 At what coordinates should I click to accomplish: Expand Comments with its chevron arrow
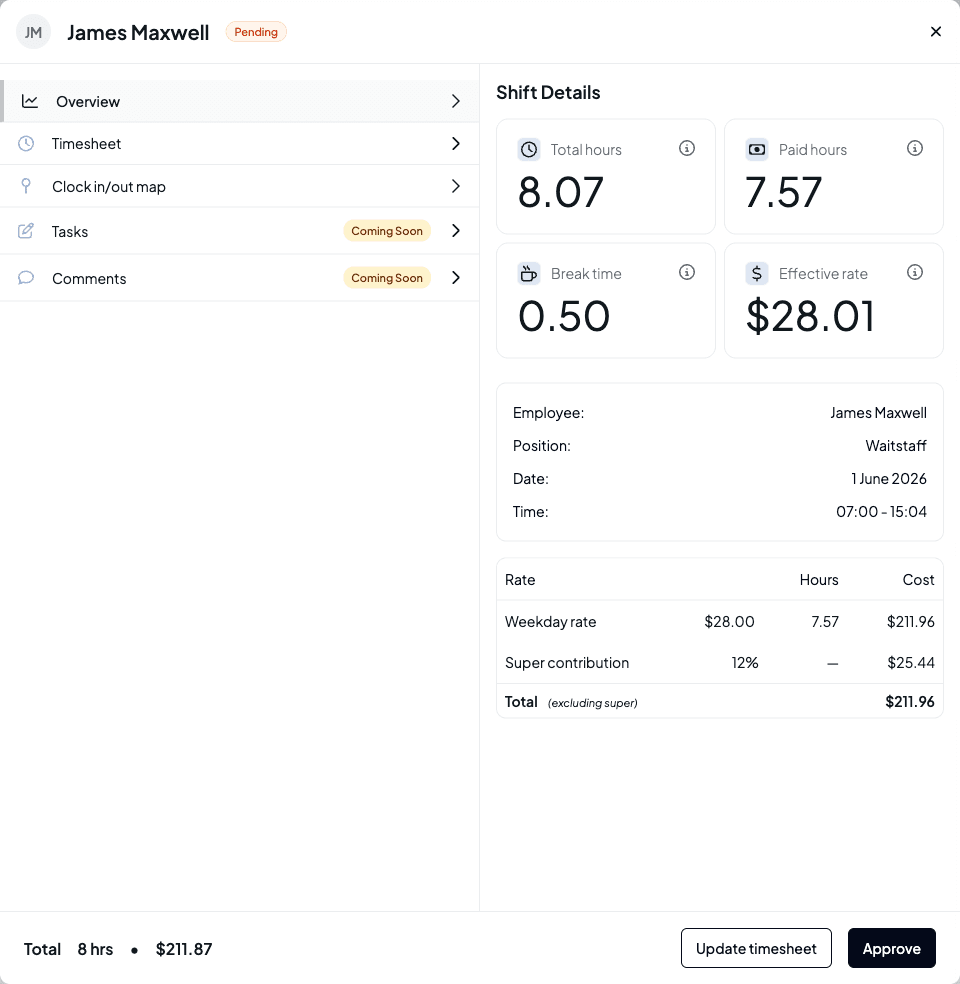[x=456, y=278]
